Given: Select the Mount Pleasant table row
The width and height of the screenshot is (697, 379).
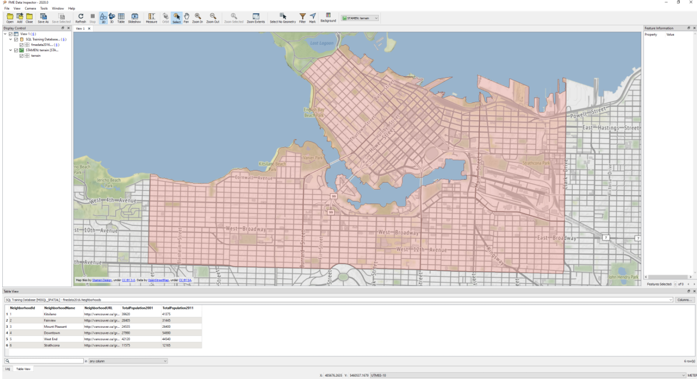Looking at the screenshot, I should coord(103,327).
